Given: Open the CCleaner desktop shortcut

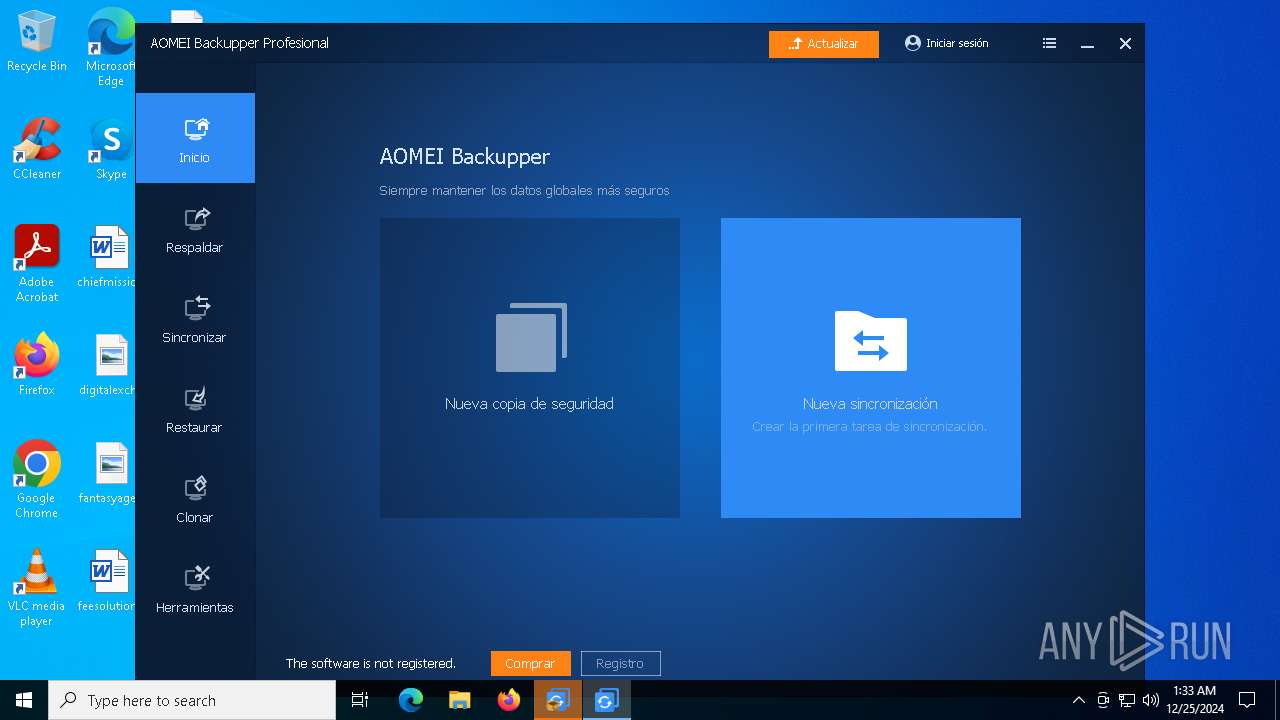Looking at the screenshot, I should point(37,149).
